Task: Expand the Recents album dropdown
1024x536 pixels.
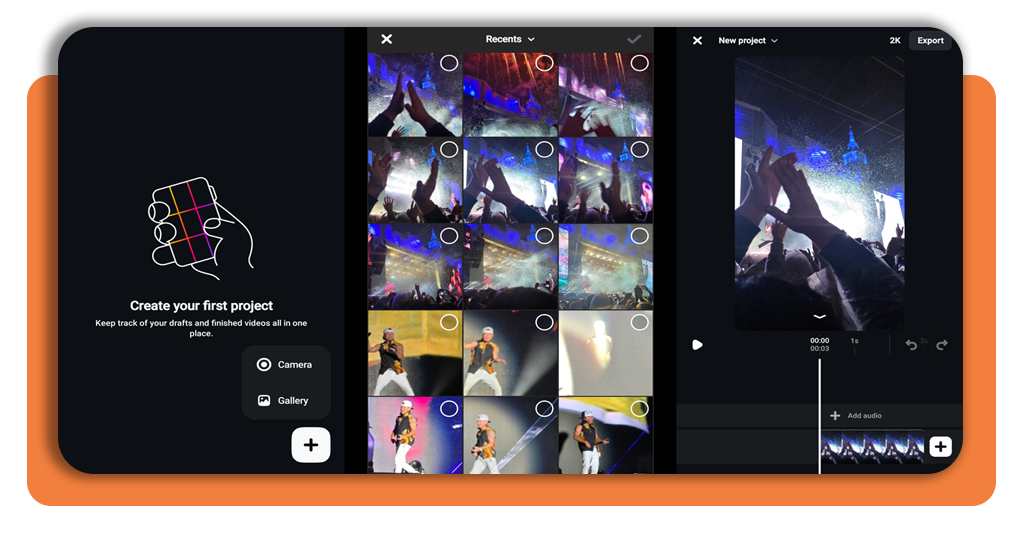Action: [x=510, y=39]
